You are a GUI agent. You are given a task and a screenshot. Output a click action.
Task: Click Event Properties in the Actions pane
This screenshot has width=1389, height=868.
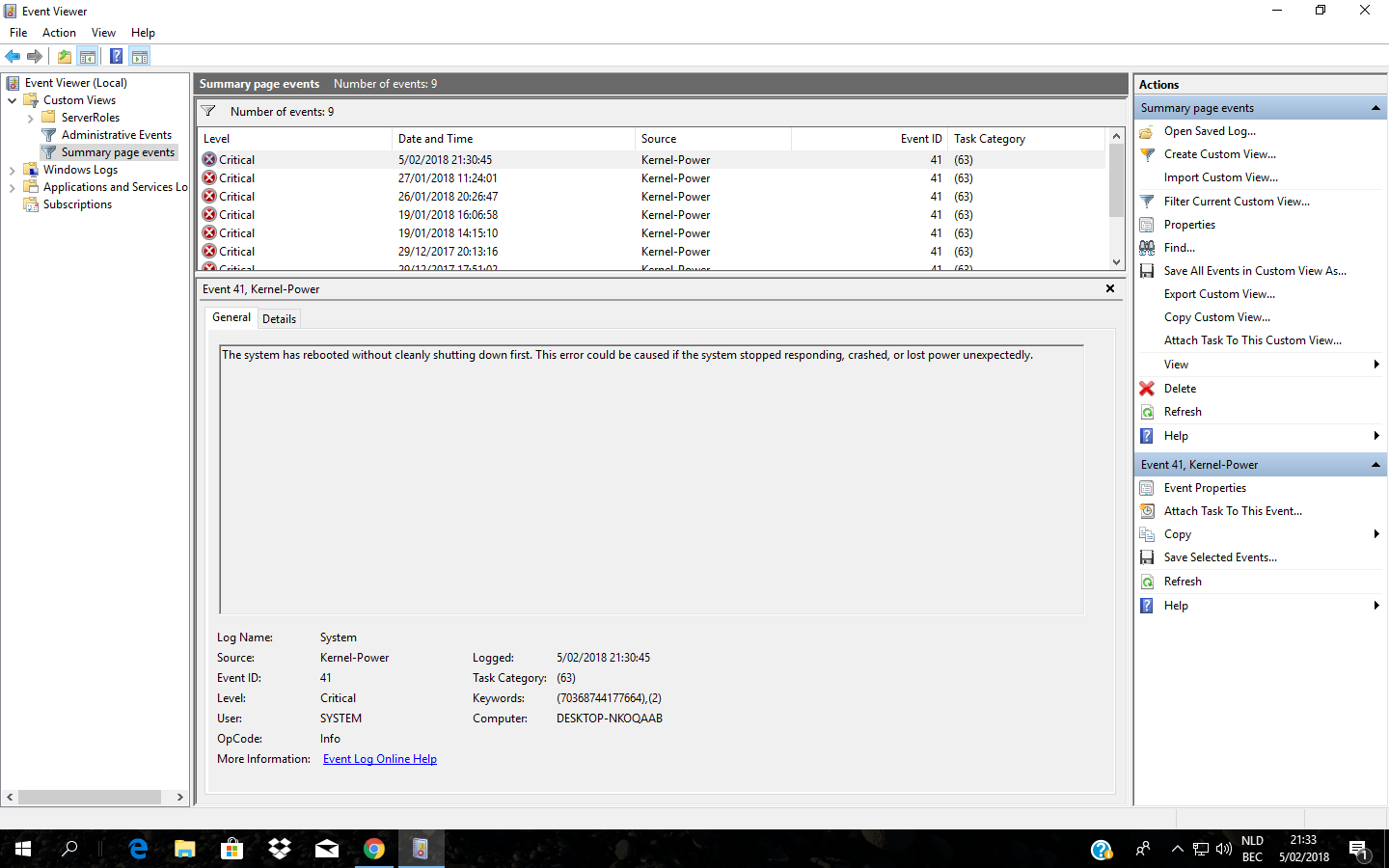[x=1205, y=488]
